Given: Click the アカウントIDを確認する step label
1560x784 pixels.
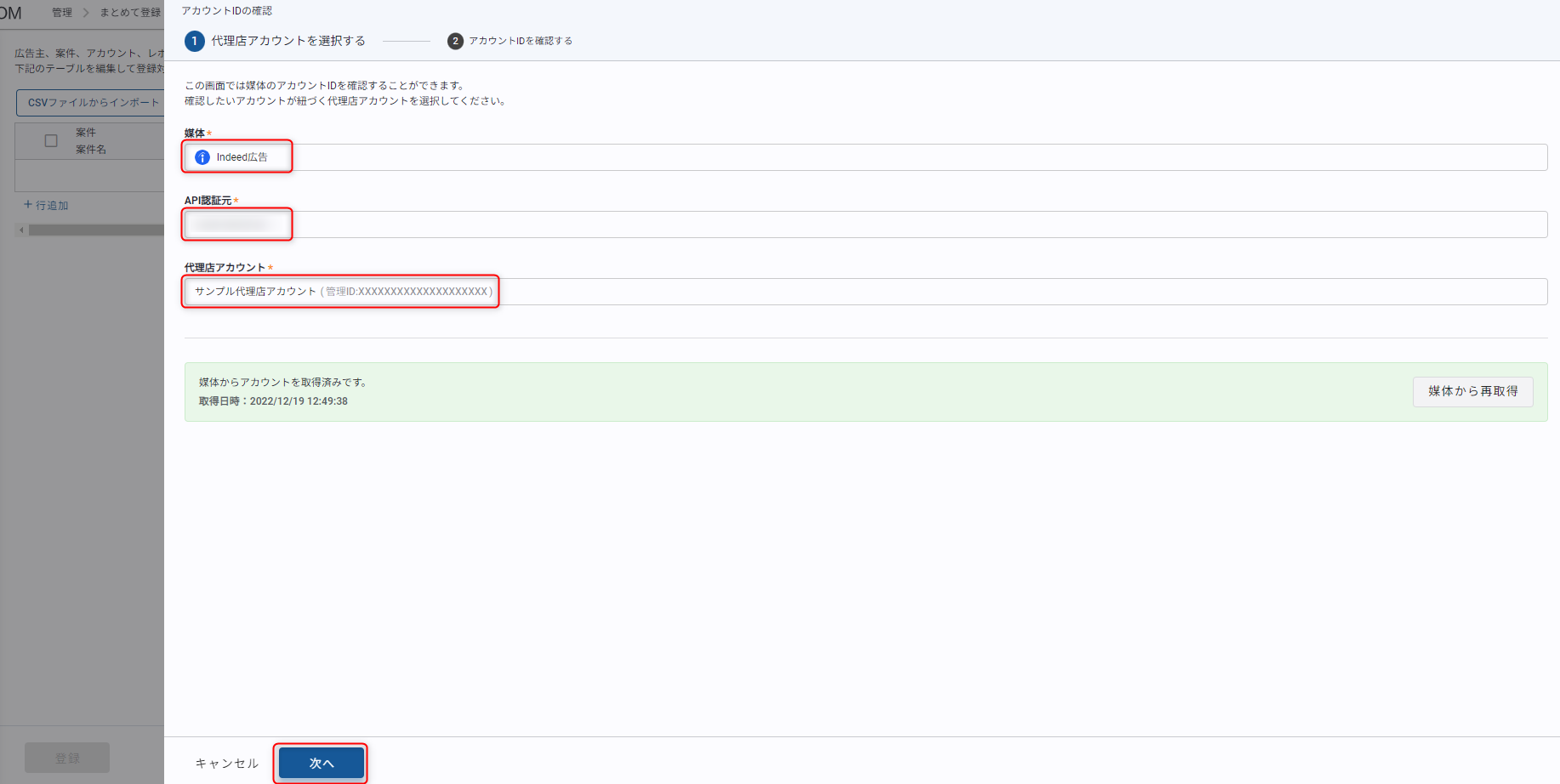Looking at the screenshot, I should coord(521,41).
